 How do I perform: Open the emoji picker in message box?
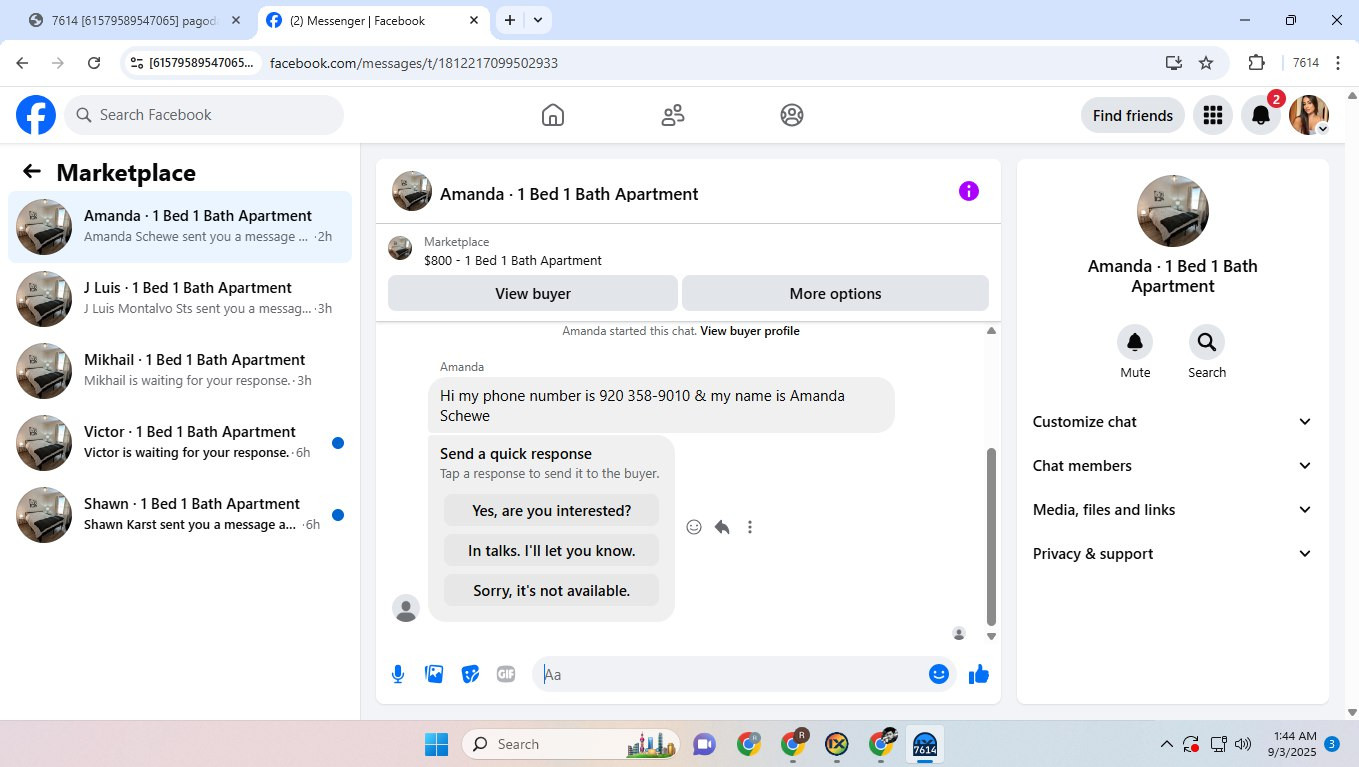click(x=938, y=674)
